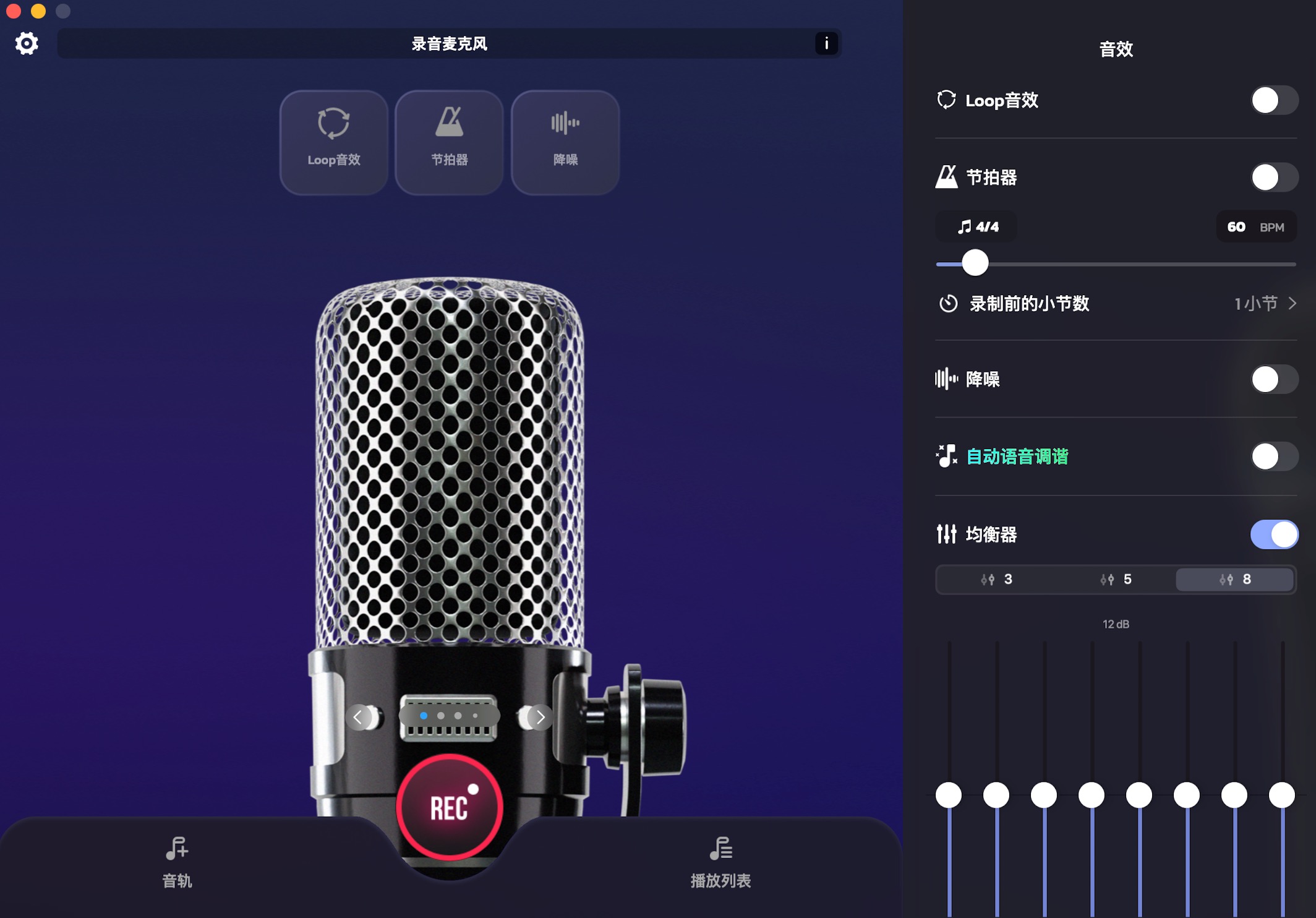Click the noise reduction waveform icon in the panel

pyautogui.click(x=946, y=379)
